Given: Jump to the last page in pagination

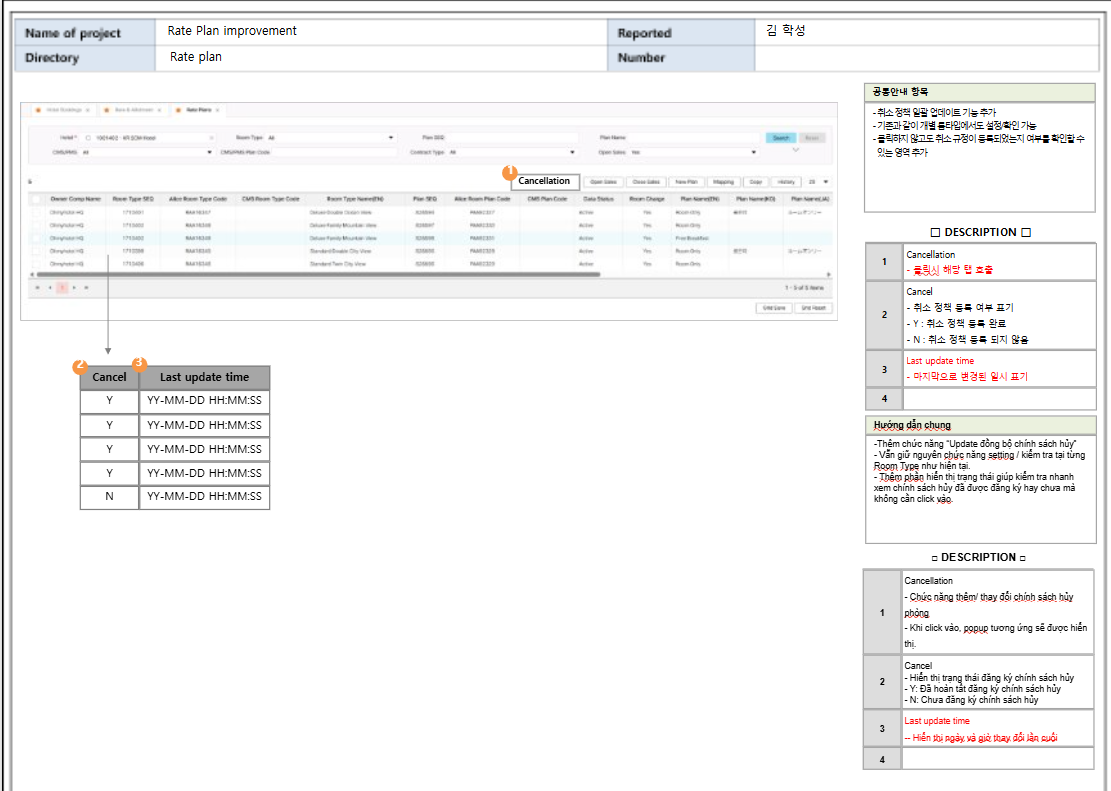Looking at the screenshot, I should pyautogui.click(x=87, y=287).
